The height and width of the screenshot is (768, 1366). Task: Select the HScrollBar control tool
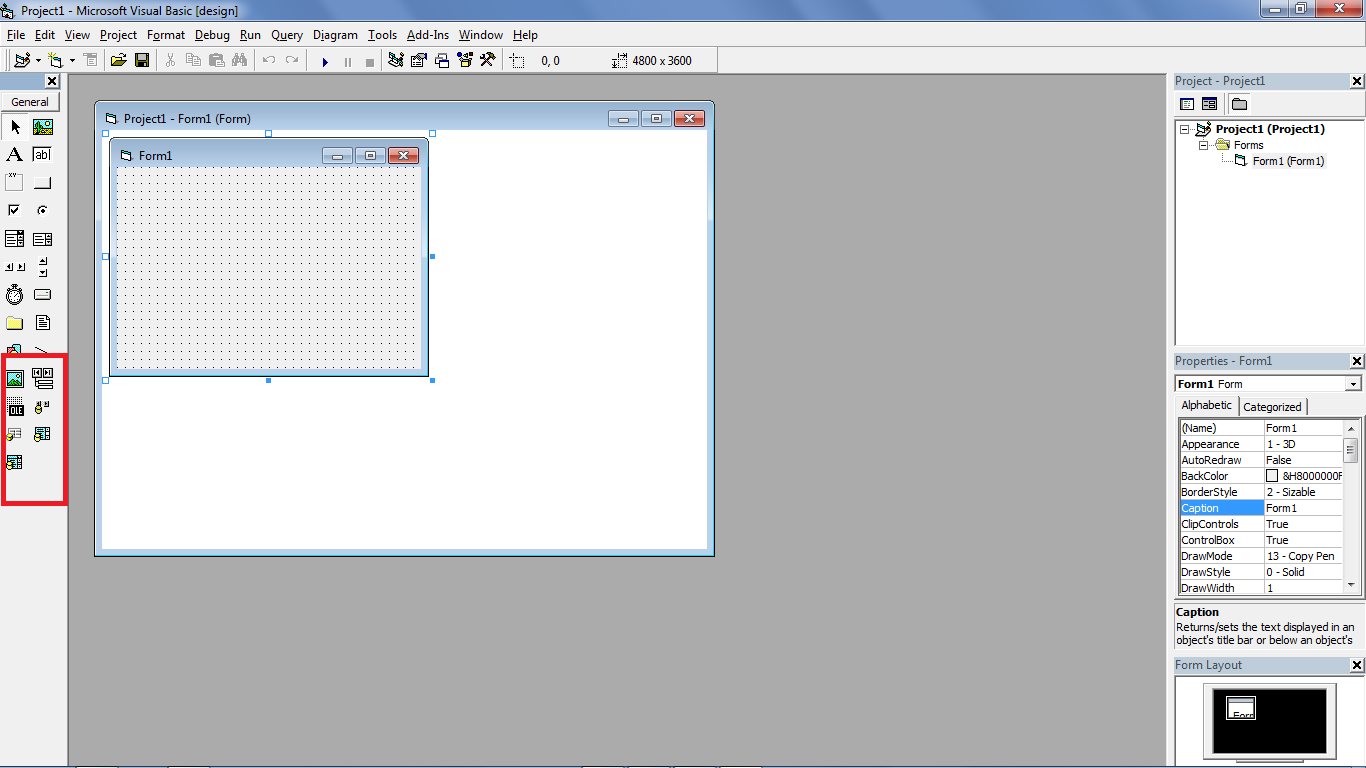tap(15, 267)
